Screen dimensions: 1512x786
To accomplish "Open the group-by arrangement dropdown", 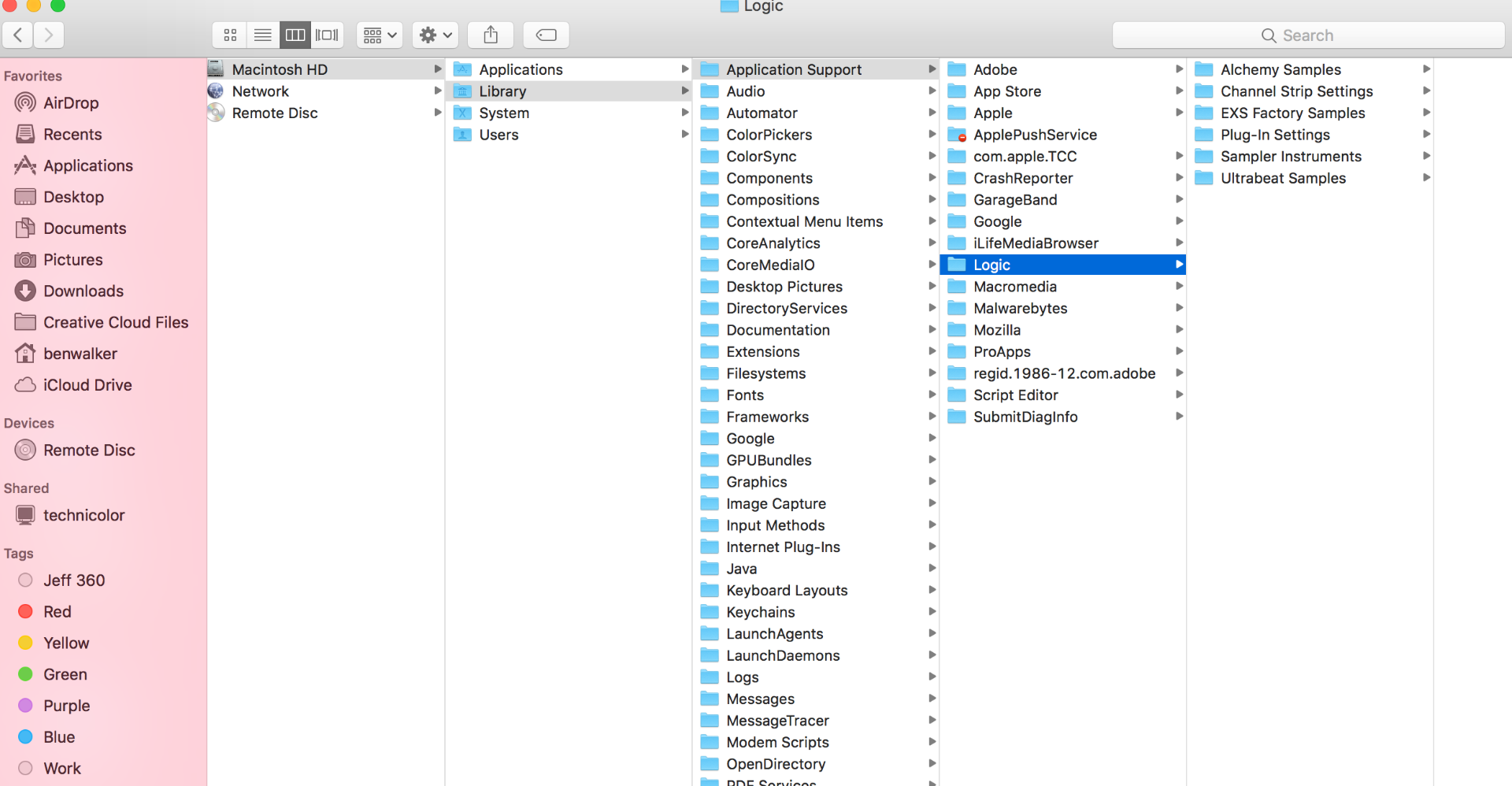I will click(380, 35).
